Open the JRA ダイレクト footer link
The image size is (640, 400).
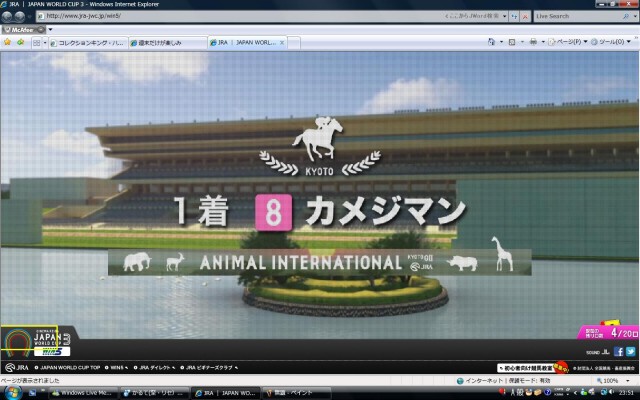point(155,368)
